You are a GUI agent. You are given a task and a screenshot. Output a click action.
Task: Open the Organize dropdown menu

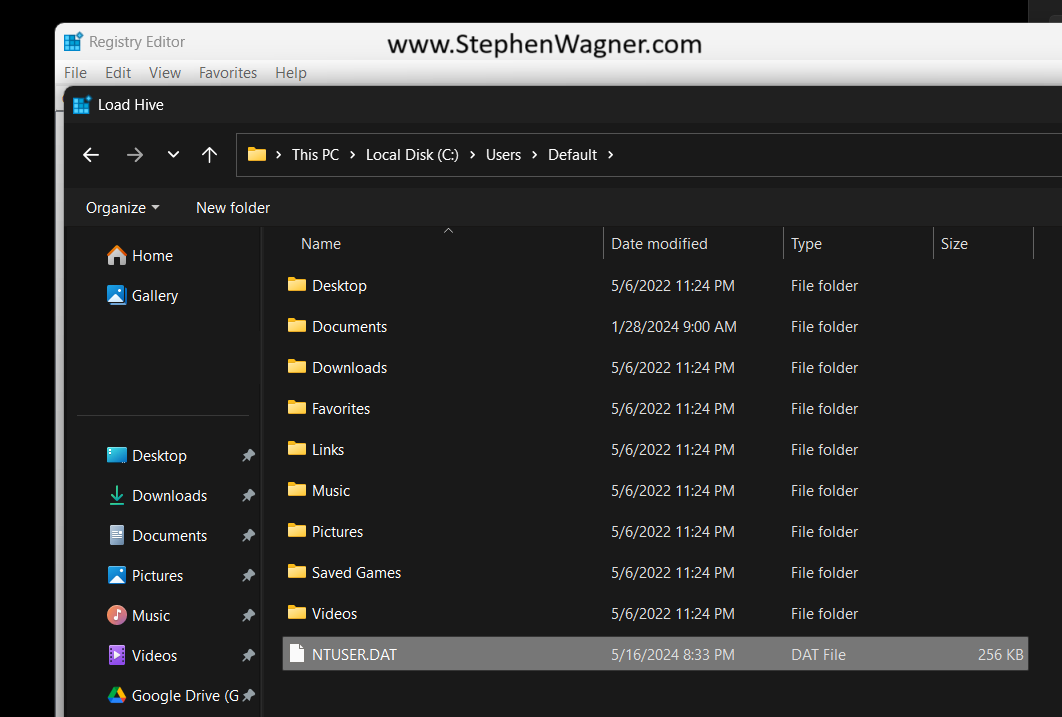click(x=122, y=208)
